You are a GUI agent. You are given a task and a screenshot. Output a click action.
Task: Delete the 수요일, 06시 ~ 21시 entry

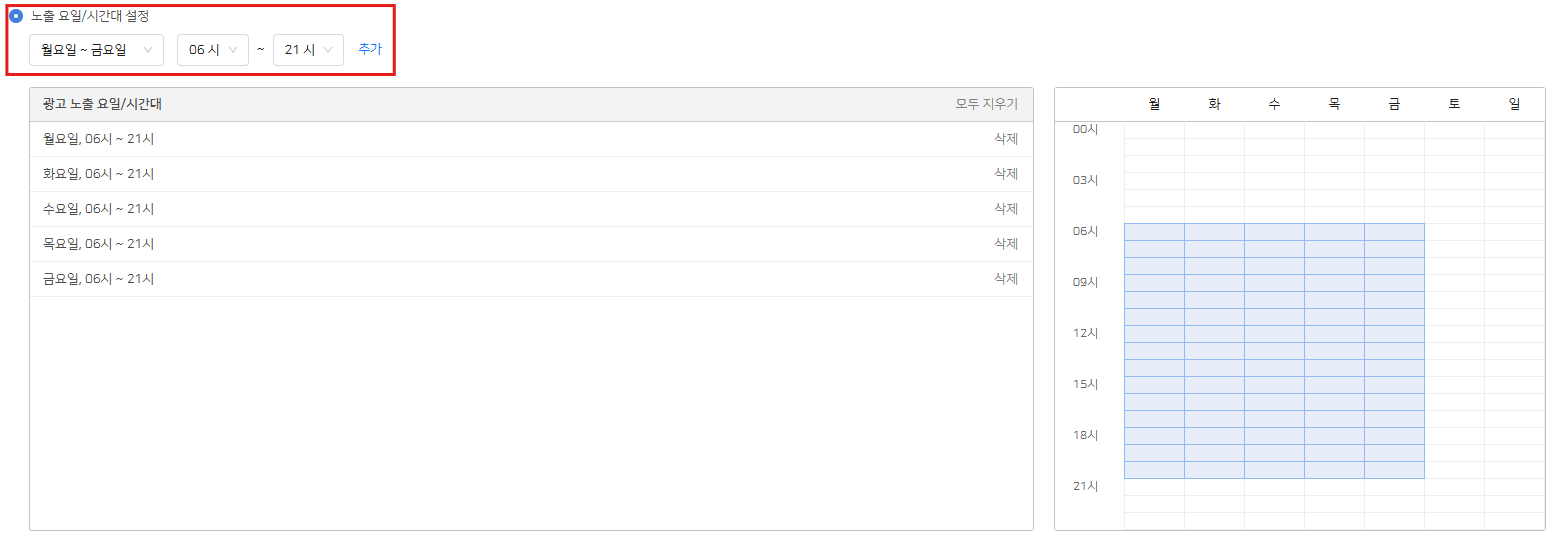[x=1005, y=209]
